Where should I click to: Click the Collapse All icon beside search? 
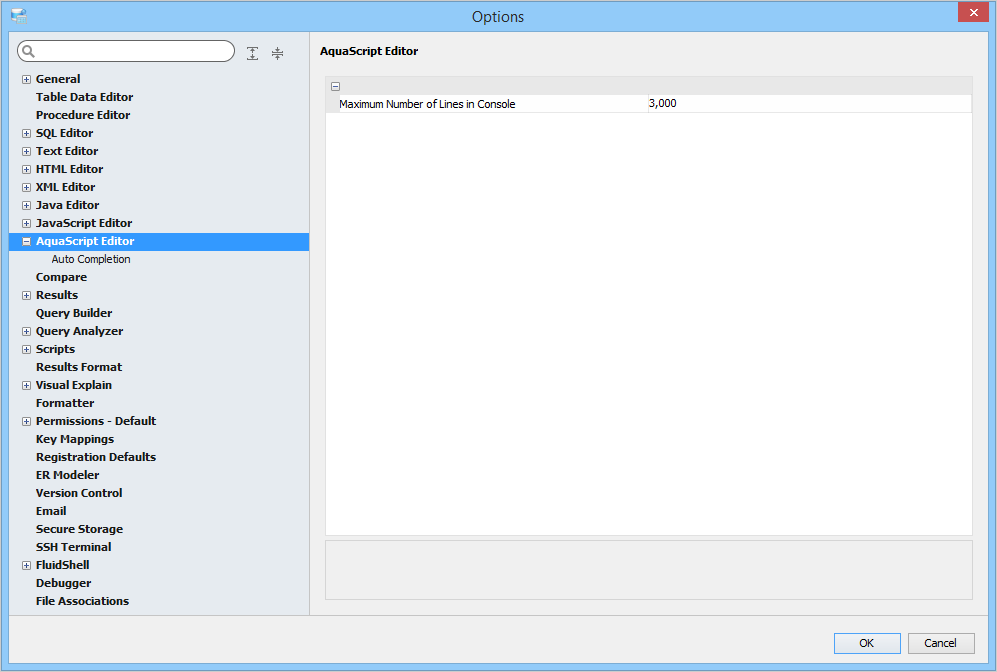click(277, 53)
